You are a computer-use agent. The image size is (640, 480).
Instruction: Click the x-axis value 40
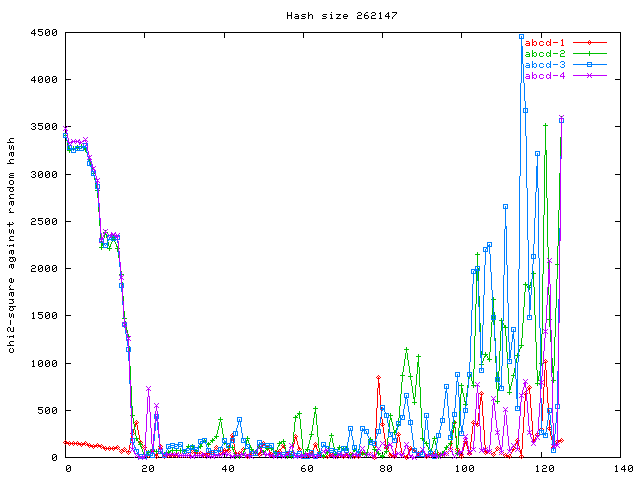tap(227, 469)
